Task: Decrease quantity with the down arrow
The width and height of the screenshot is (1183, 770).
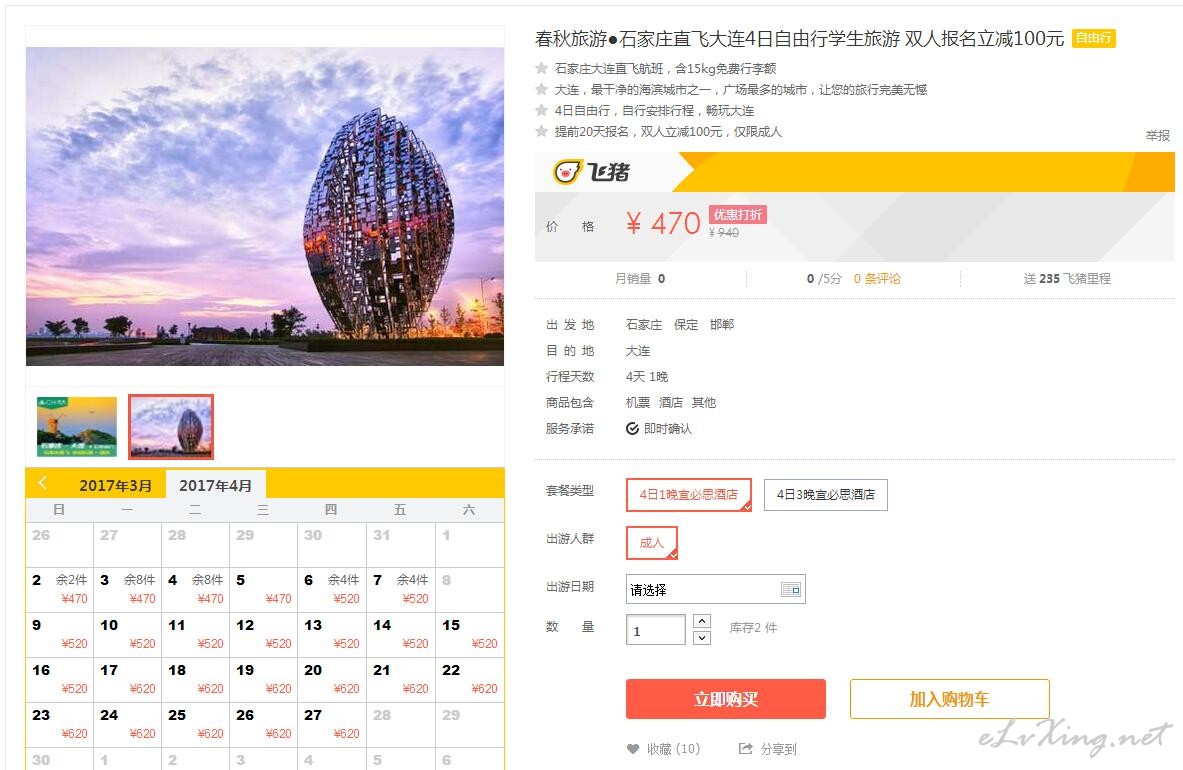Action: click(702, 638)
